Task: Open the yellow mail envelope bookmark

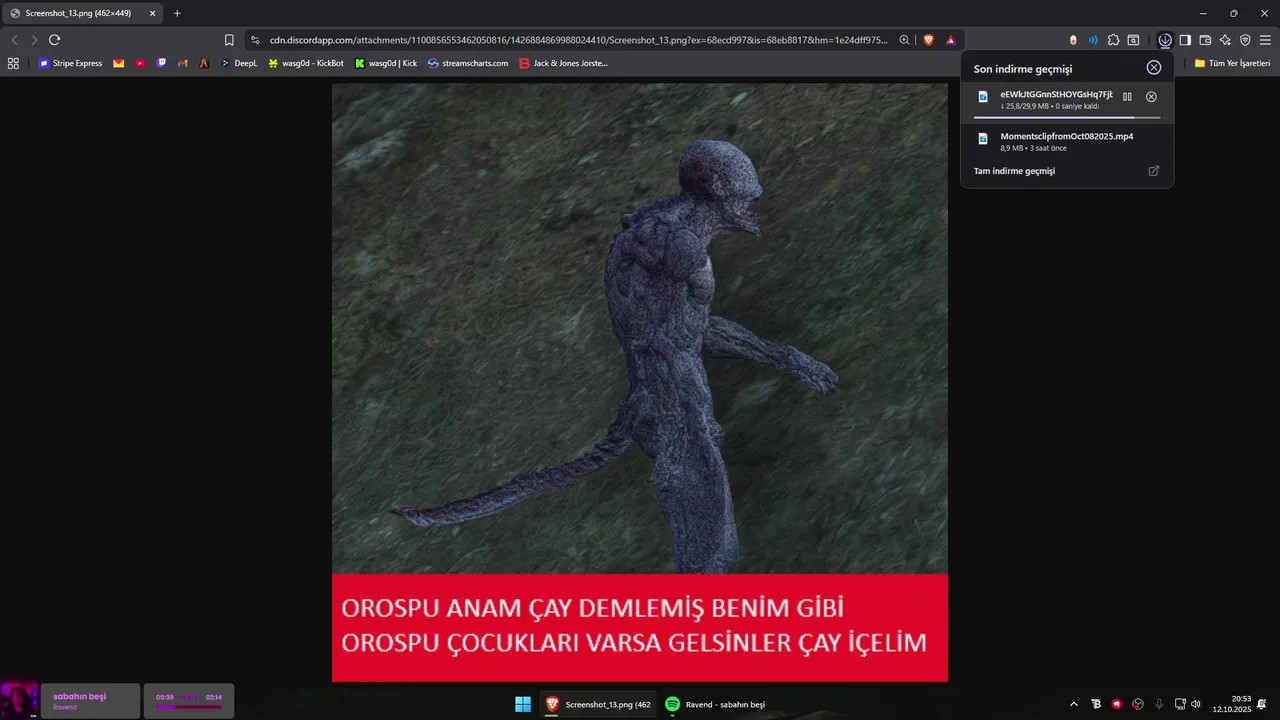Action: pyautogui.click(x=119, y=63)
